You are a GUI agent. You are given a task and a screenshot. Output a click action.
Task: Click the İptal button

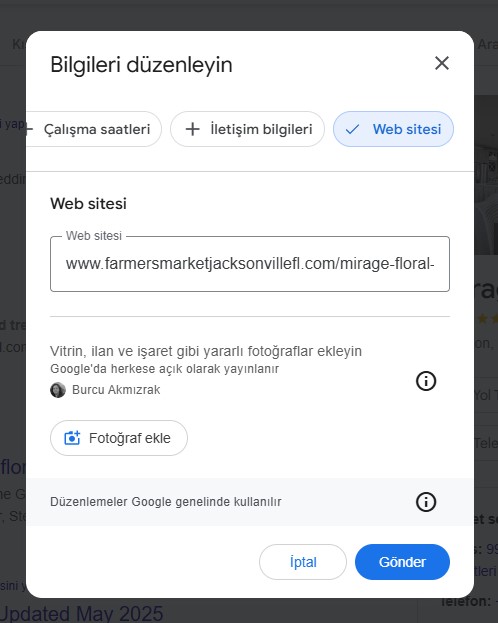[303, 562]
